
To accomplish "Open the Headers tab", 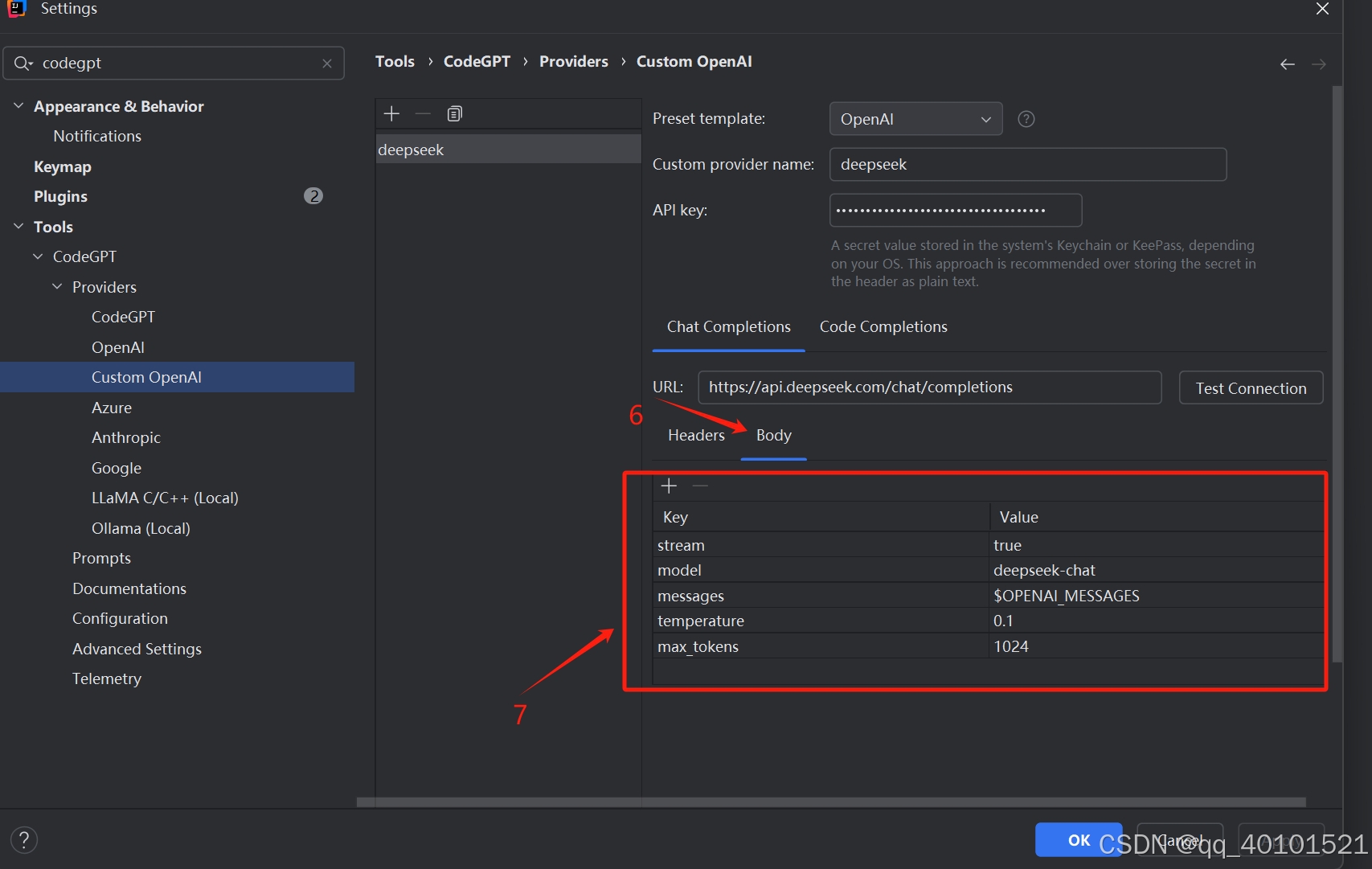I will [696, 435].
